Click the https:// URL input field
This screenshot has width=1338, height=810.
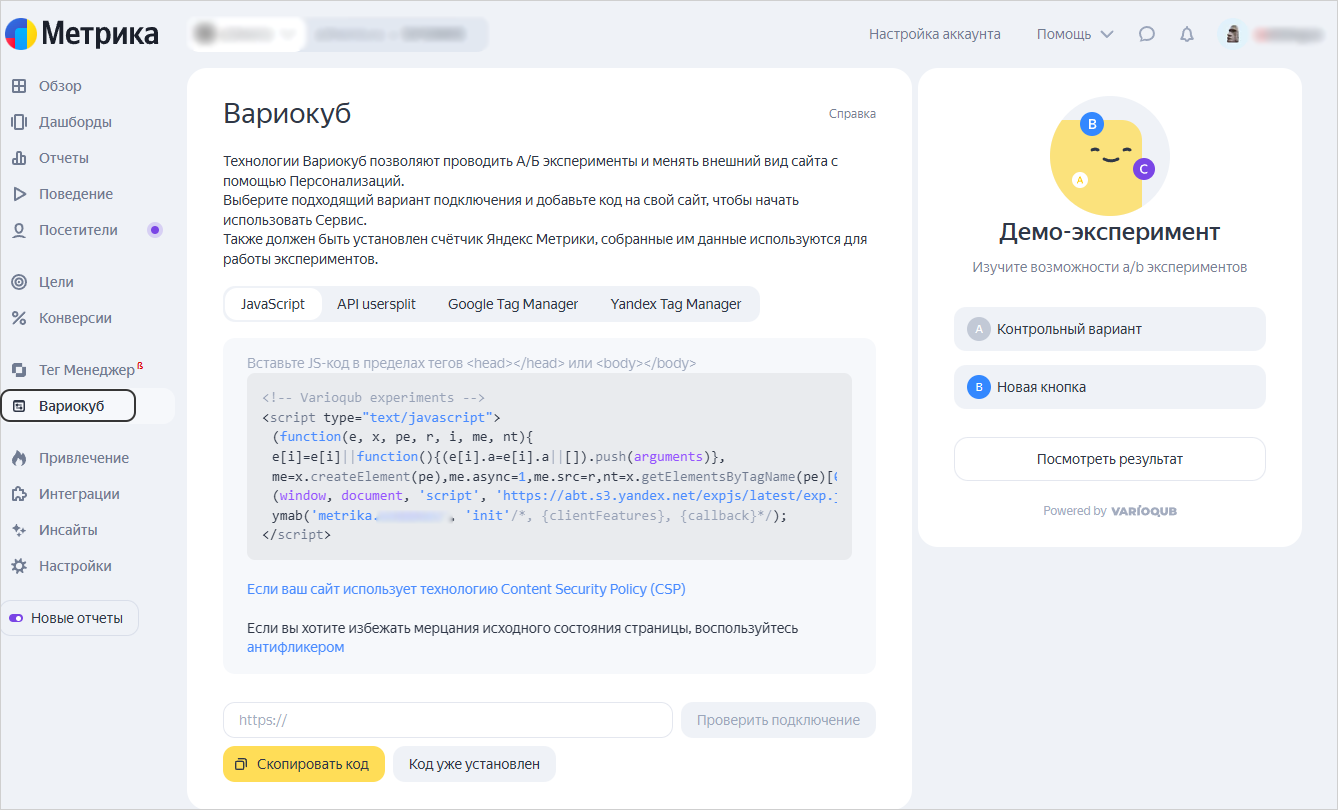pos(447,720)
